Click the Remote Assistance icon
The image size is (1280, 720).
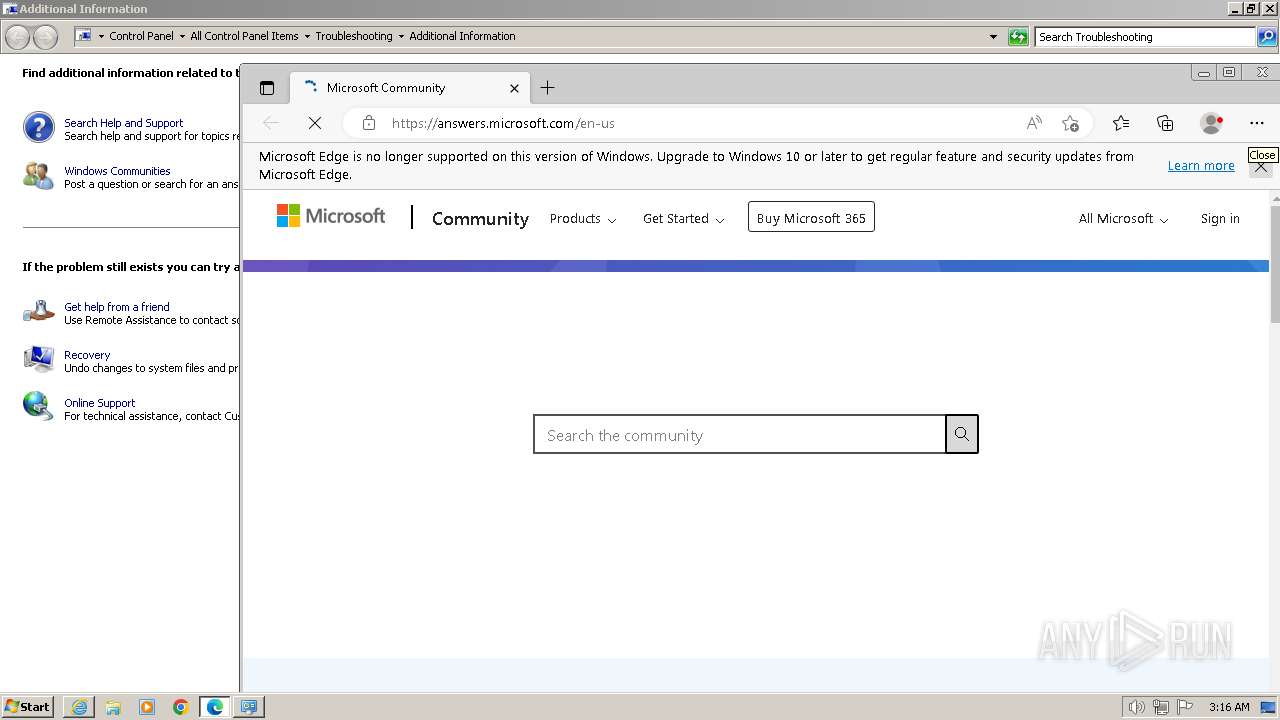pos(38,311)
